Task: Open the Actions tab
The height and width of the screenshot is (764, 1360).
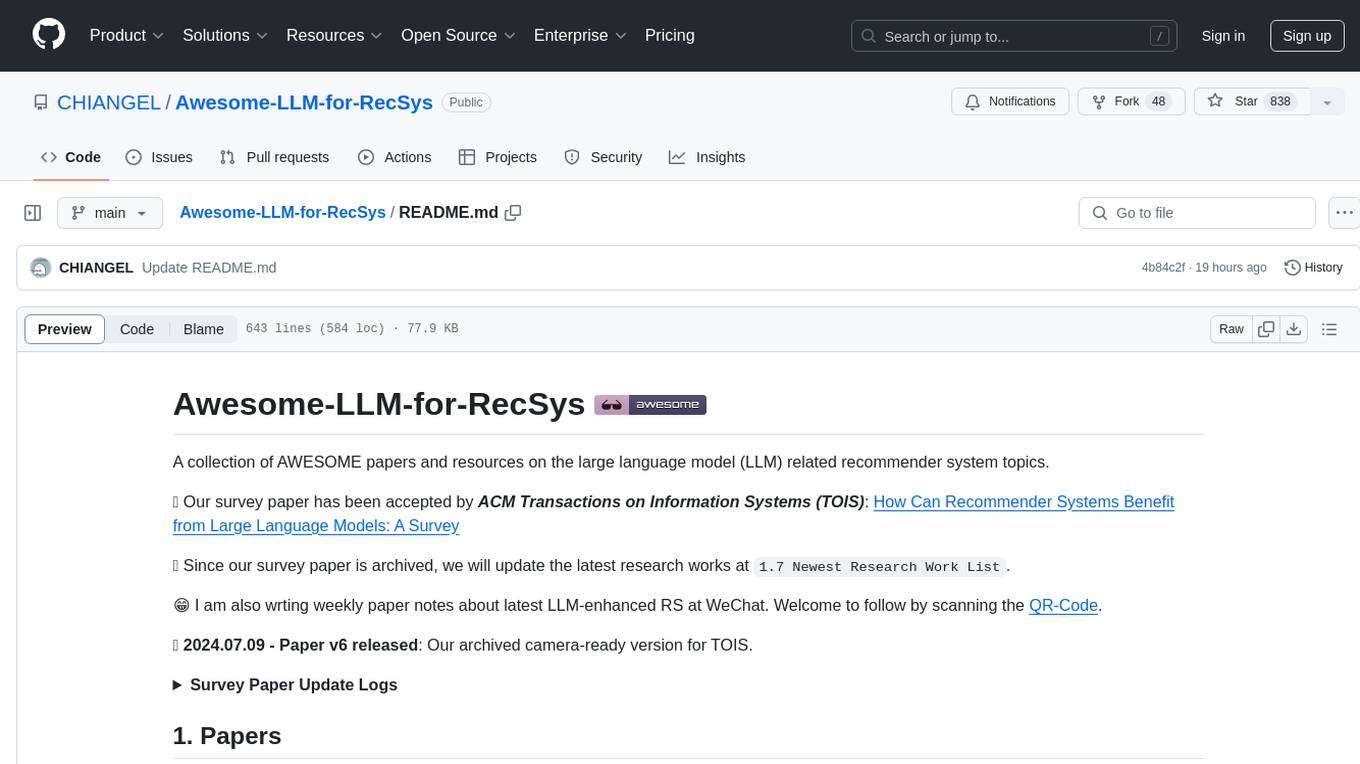Action: [x=395, y=157]
